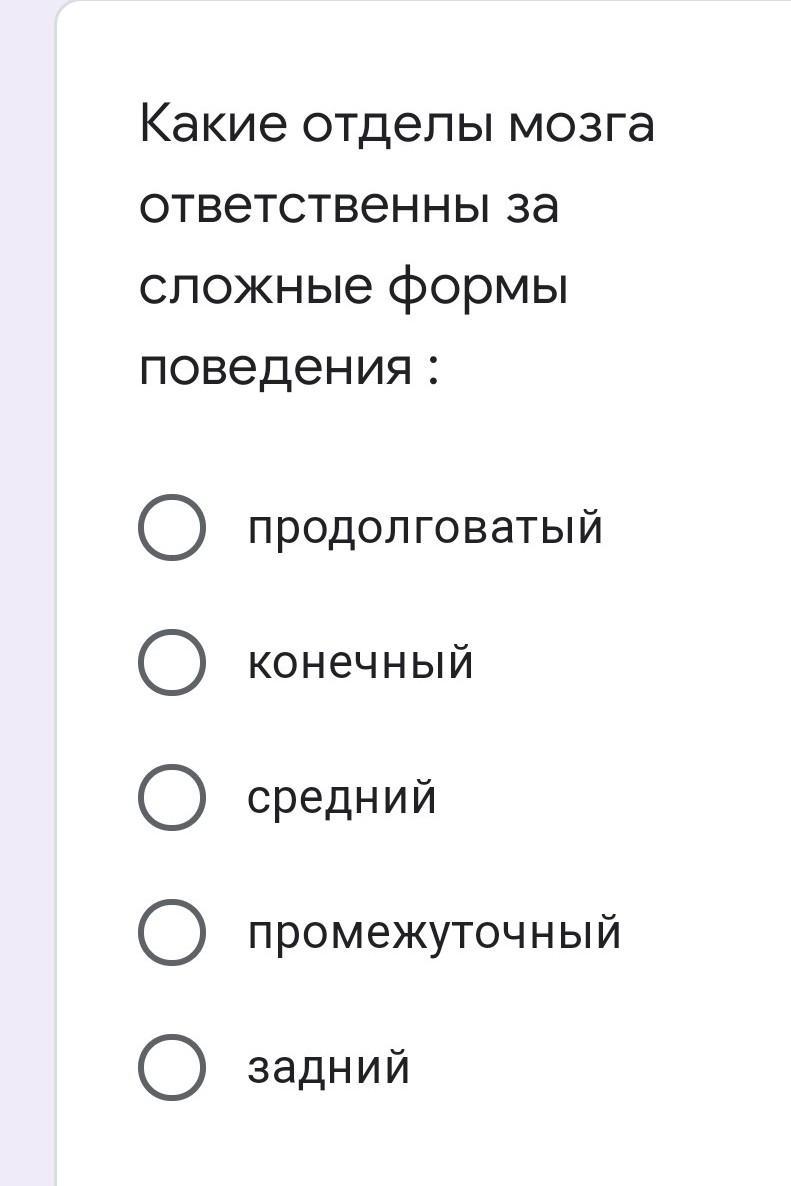The image size is (791, 1186).
Task: Choose the "конечный" radio button
Action: click(x=172, y=662)
